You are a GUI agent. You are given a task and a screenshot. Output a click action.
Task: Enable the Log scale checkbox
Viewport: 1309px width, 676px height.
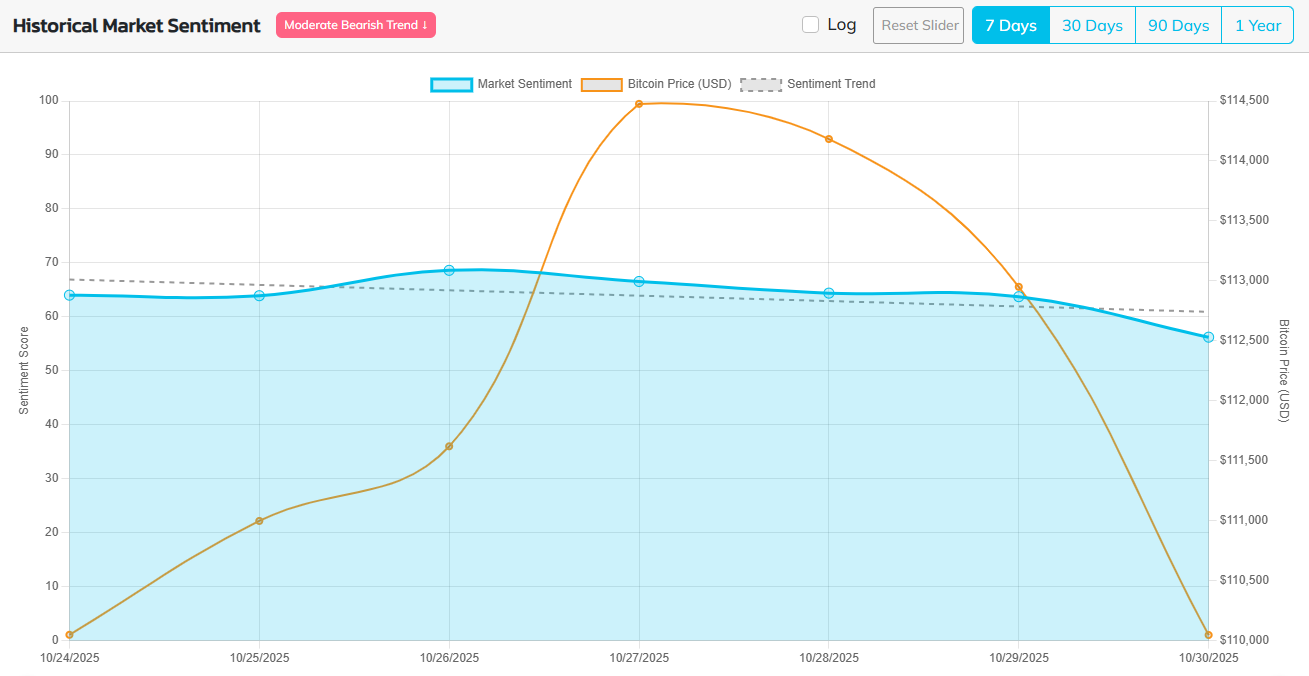[x=811, y=25]
